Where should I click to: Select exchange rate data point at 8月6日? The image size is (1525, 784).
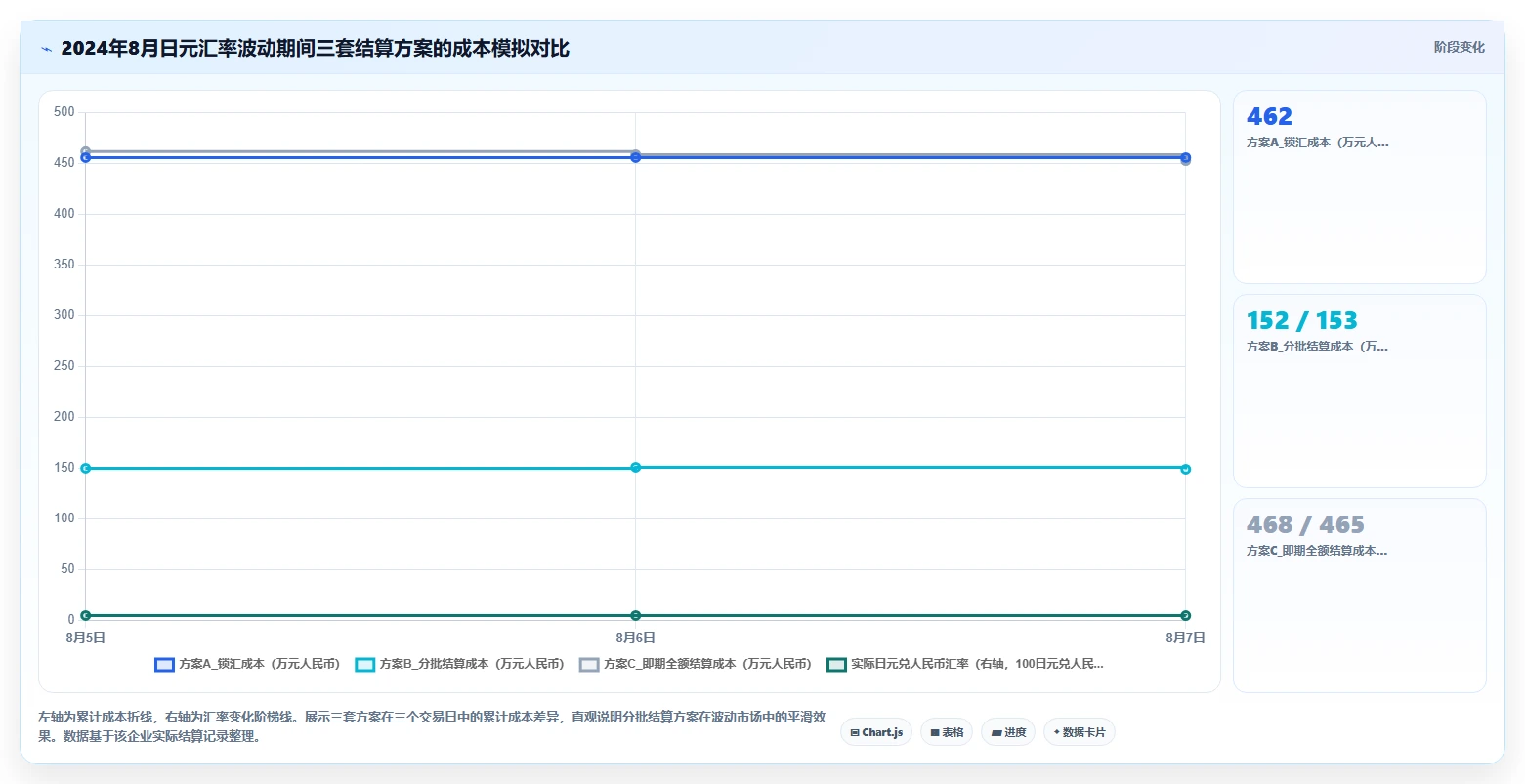[636, 615]
